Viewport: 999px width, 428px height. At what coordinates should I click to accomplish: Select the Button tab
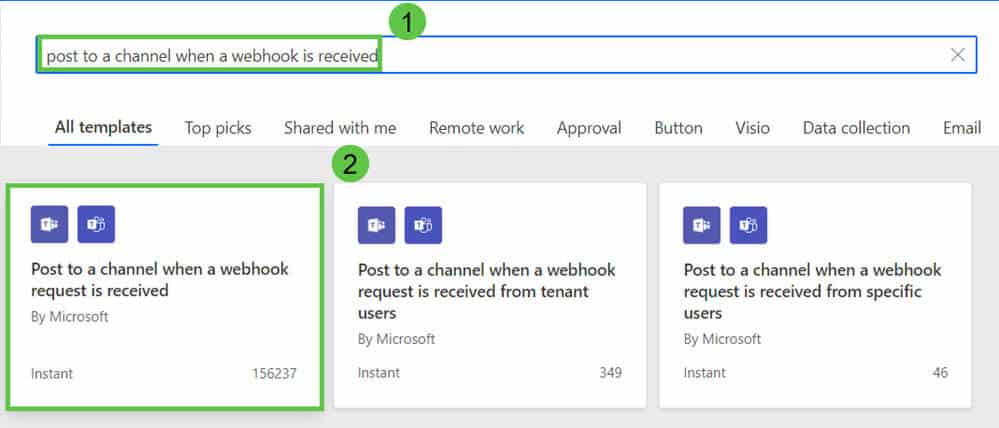[x=679, y=128]
